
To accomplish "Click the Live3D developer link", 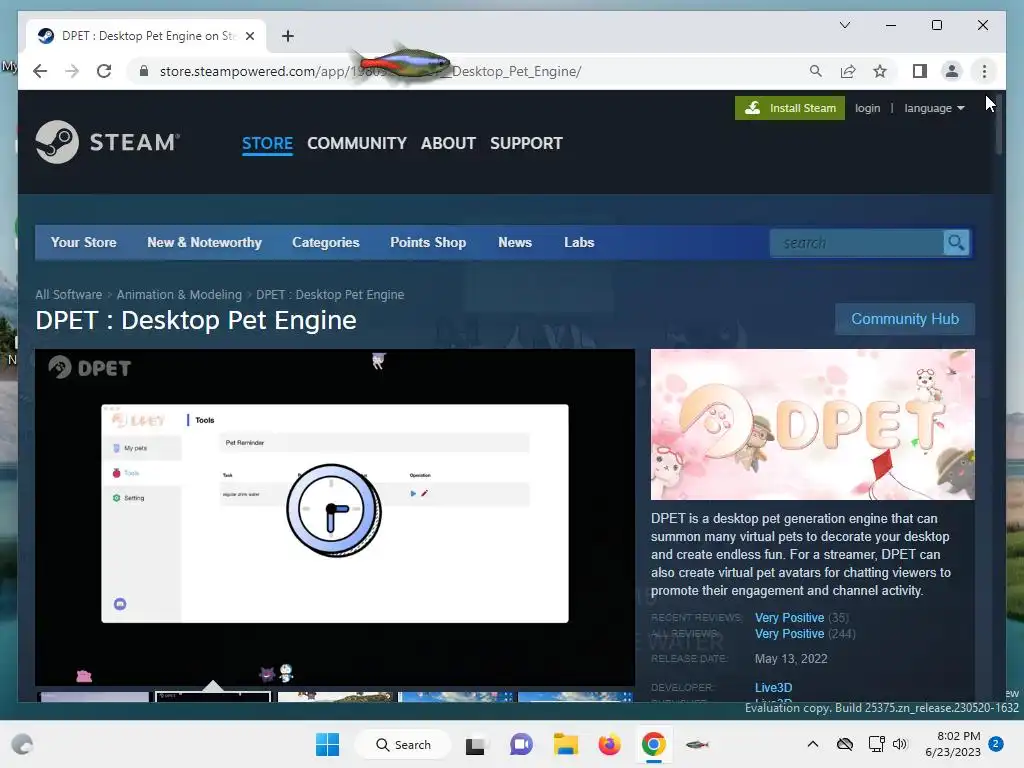I will 773,688.
